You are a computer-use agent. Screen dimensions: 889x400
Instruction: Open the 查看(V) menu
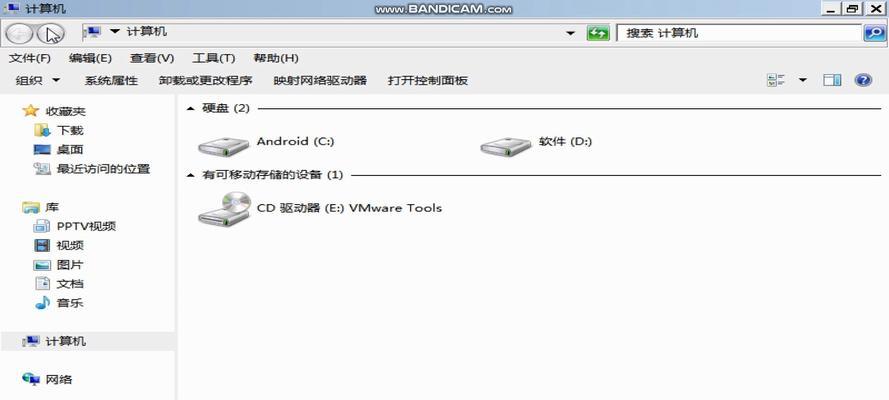[152, 58]
